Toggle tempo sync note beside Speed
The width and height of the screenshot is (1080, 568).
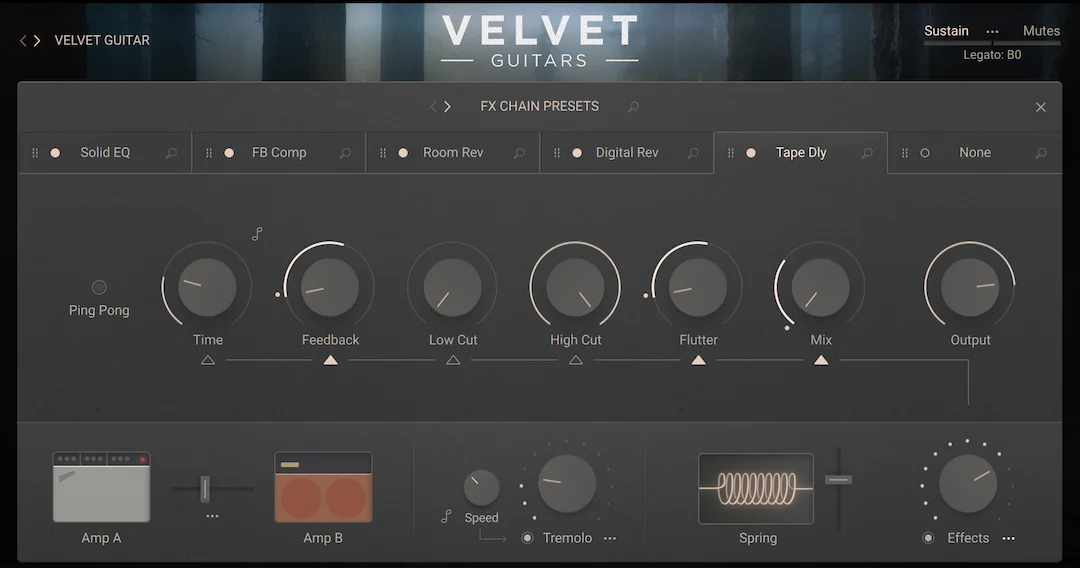tap(446, 516)
